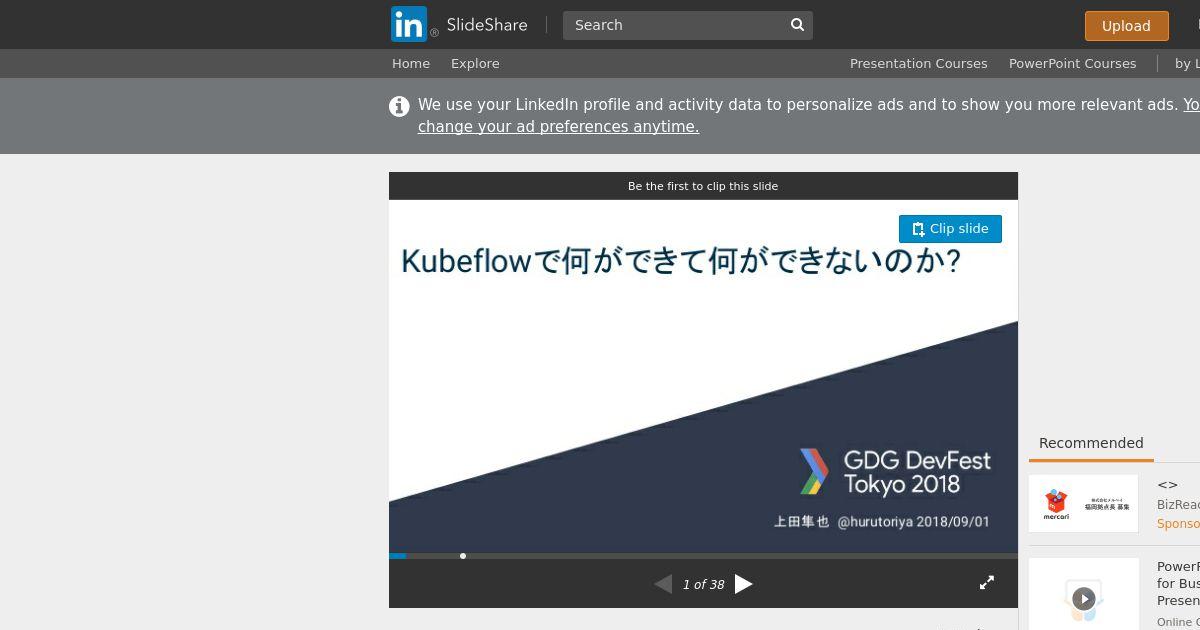1200x630 pixels.
Task: Click the '1 of 38' slide counter
Action: 703,585
